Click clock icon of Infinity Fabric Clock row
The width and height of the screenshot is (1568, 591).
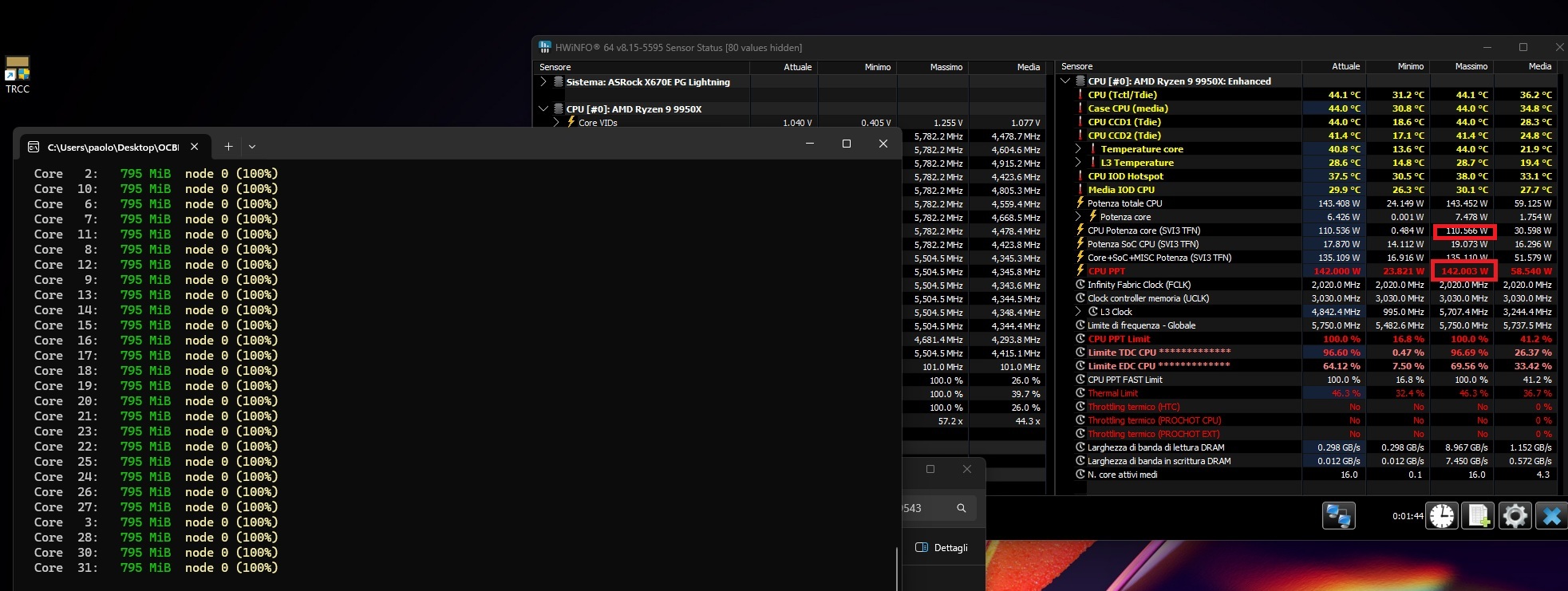coord(1080,285)
